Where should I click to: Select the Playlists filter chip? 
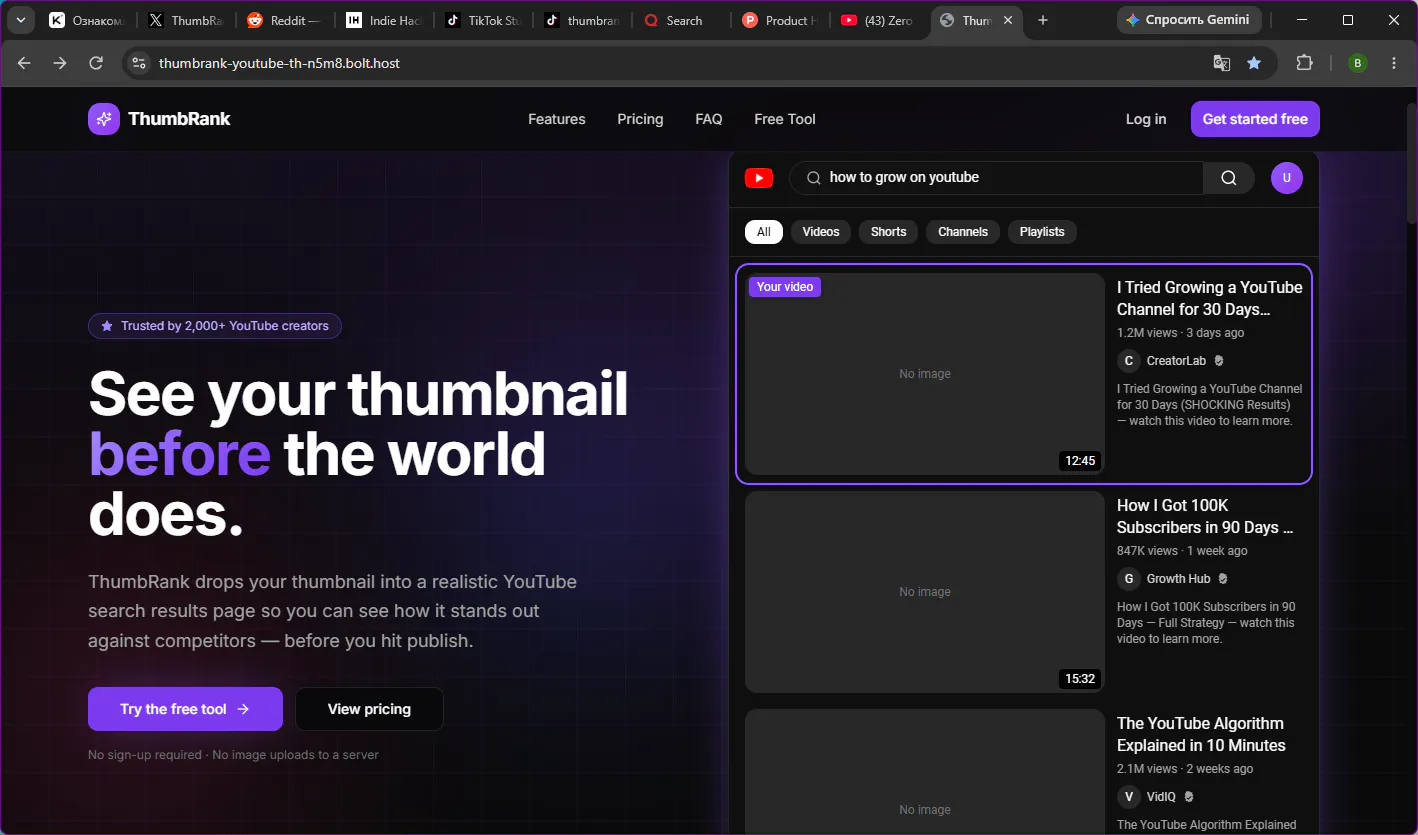[x=1042, y=232]
